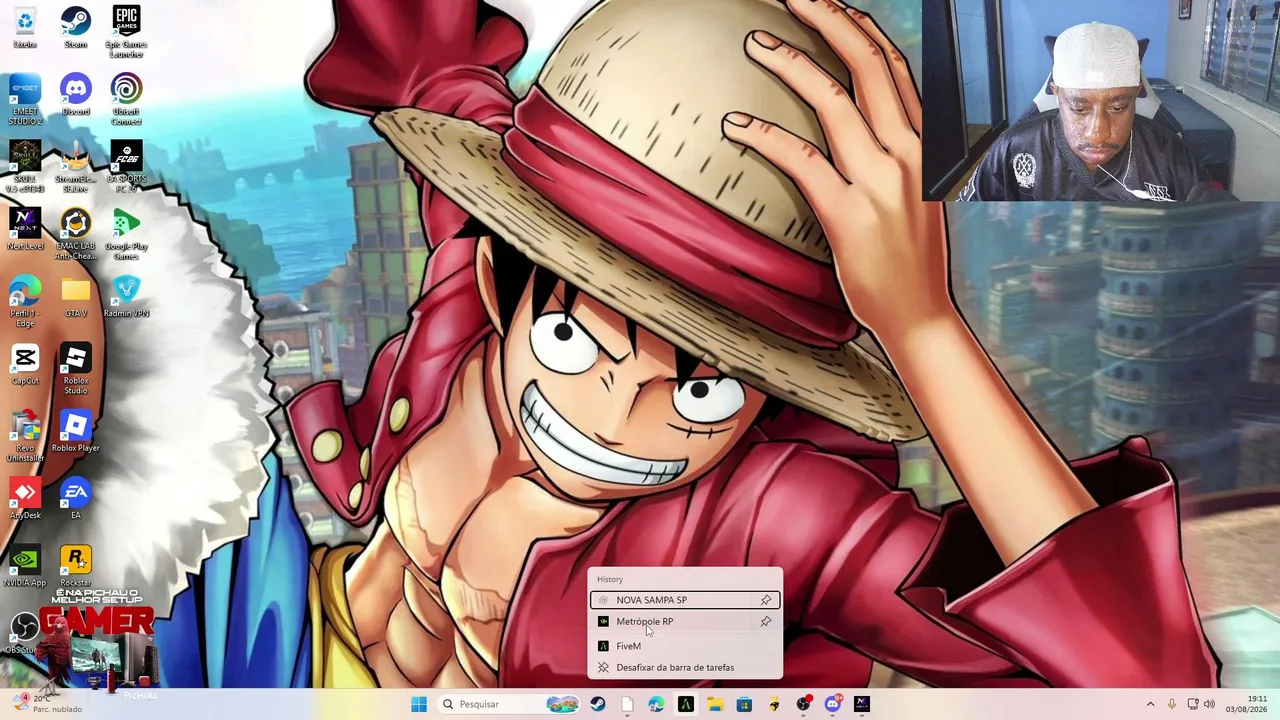Select the EA app desktop shortcut
Image resolution: width=1280 pixels, height=720 pixels.
75,498
